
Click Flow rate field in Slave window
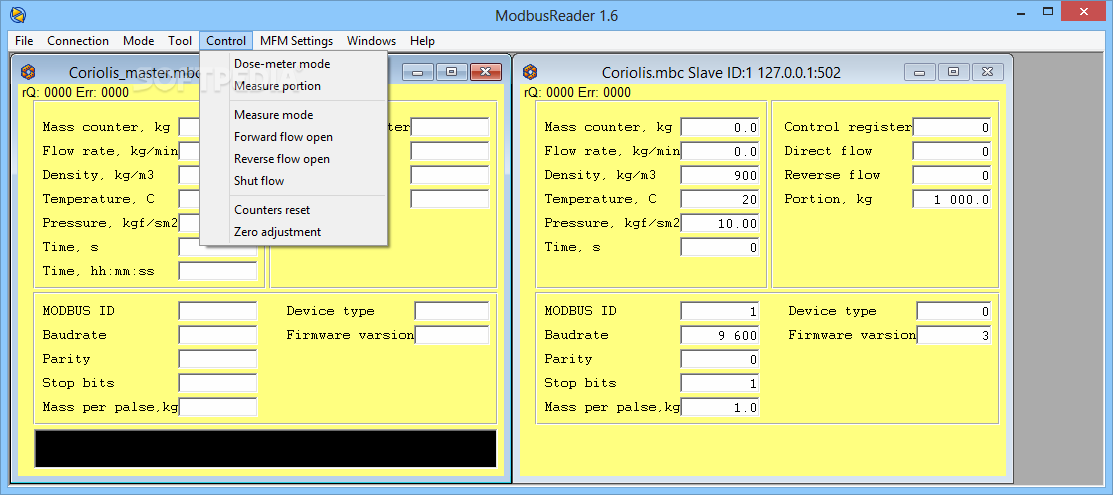(720, 151)
